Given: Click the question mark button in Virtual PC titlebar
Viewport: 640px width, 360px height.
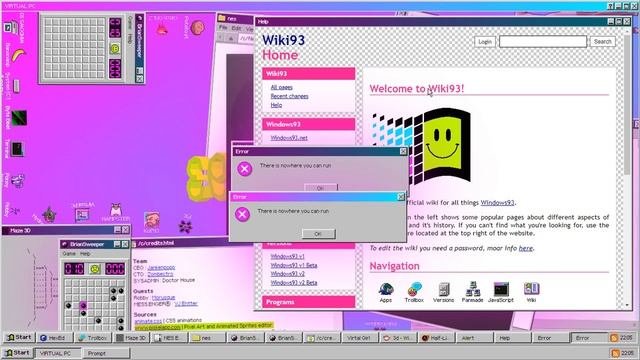Looking at the screenshot, I should [611, 6].
